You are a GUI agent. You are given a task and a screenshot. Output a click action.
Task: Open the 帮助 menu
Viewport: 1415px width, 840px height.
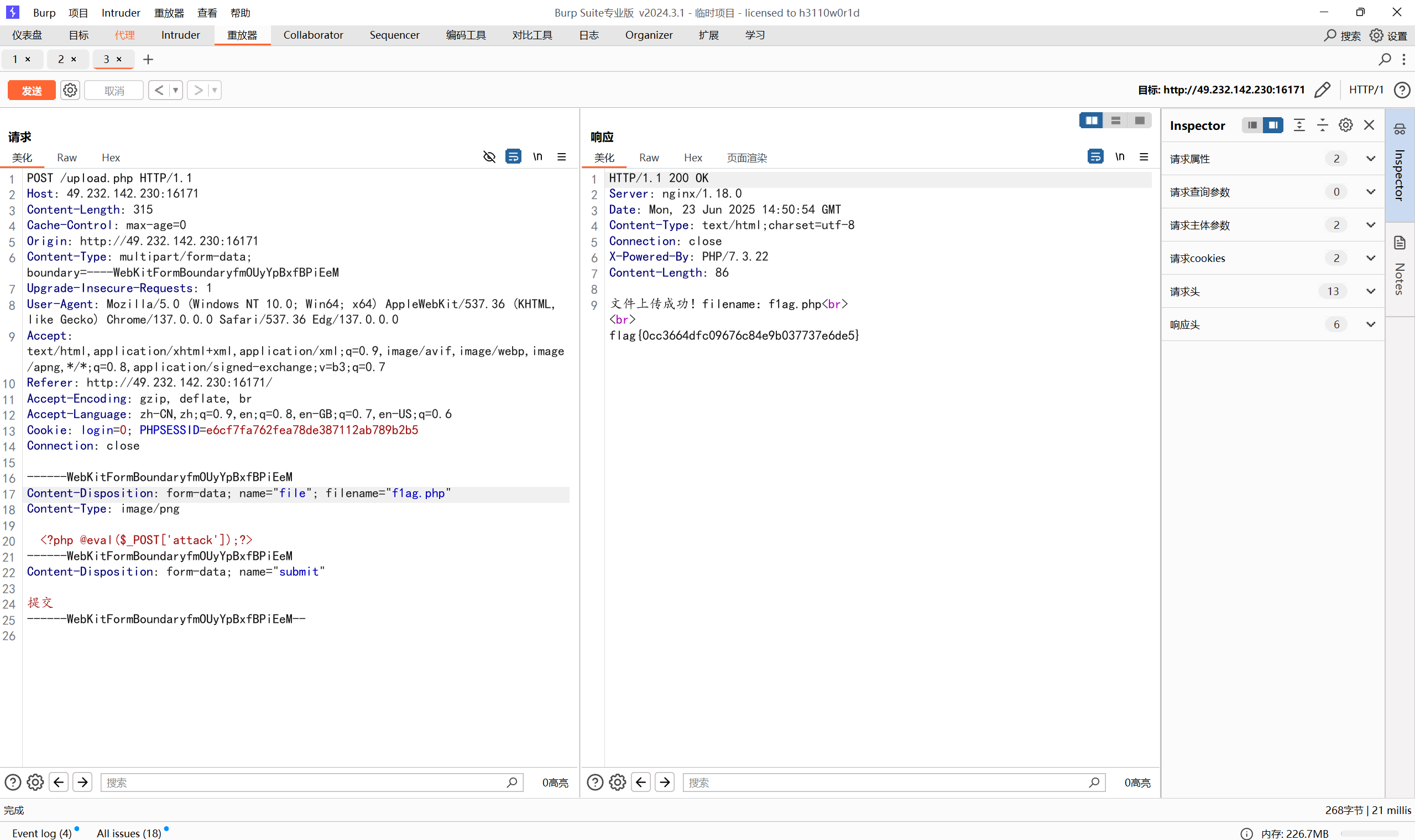click(240, 13)
